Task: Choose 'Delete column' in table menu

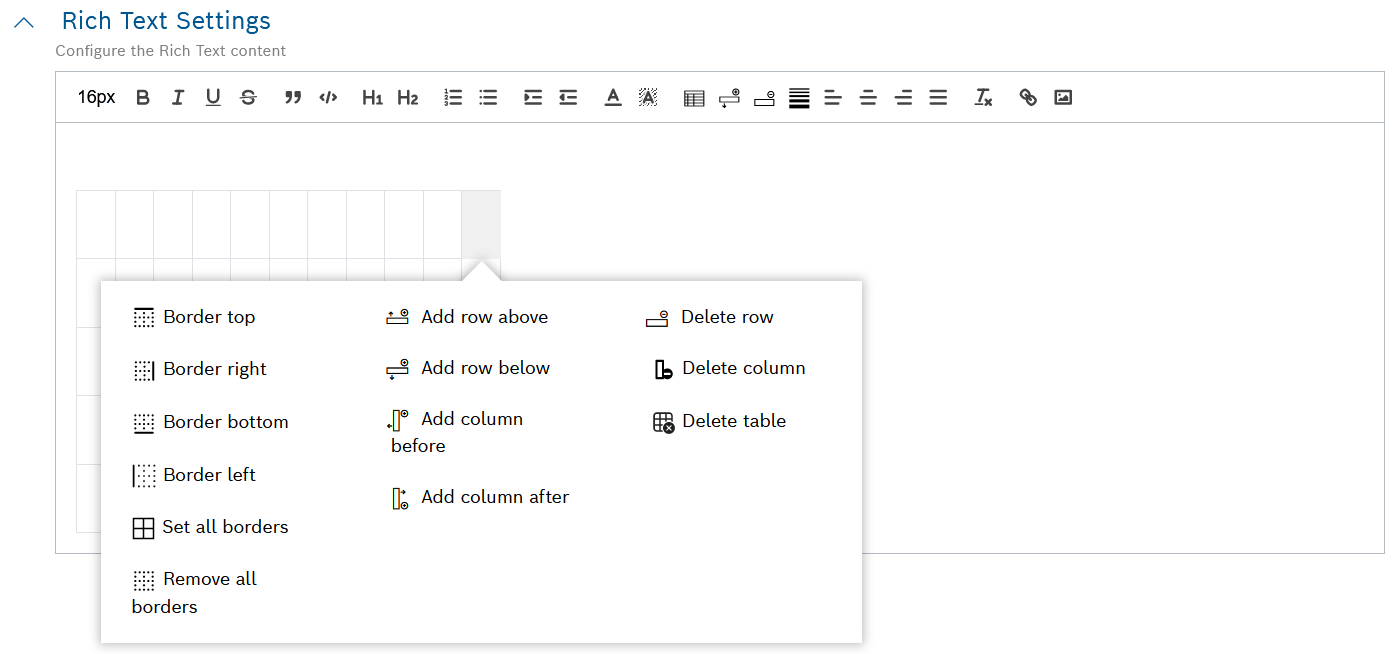Action: (x=743, y=368)
